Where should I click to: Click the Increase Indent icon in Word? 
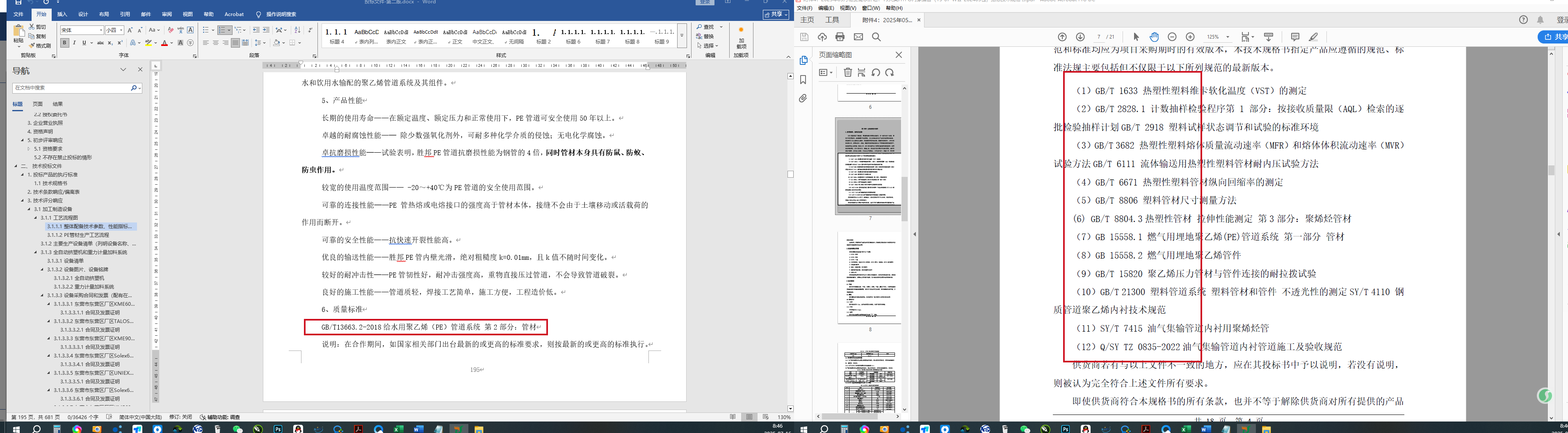(266, 30)
